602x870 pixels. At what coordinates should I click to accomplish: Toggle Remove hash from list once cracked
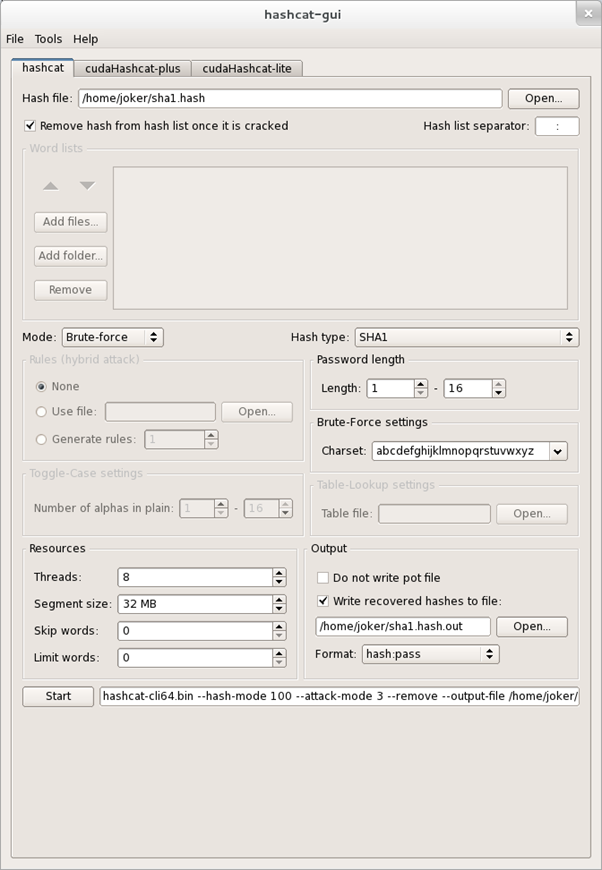(30, 126)
